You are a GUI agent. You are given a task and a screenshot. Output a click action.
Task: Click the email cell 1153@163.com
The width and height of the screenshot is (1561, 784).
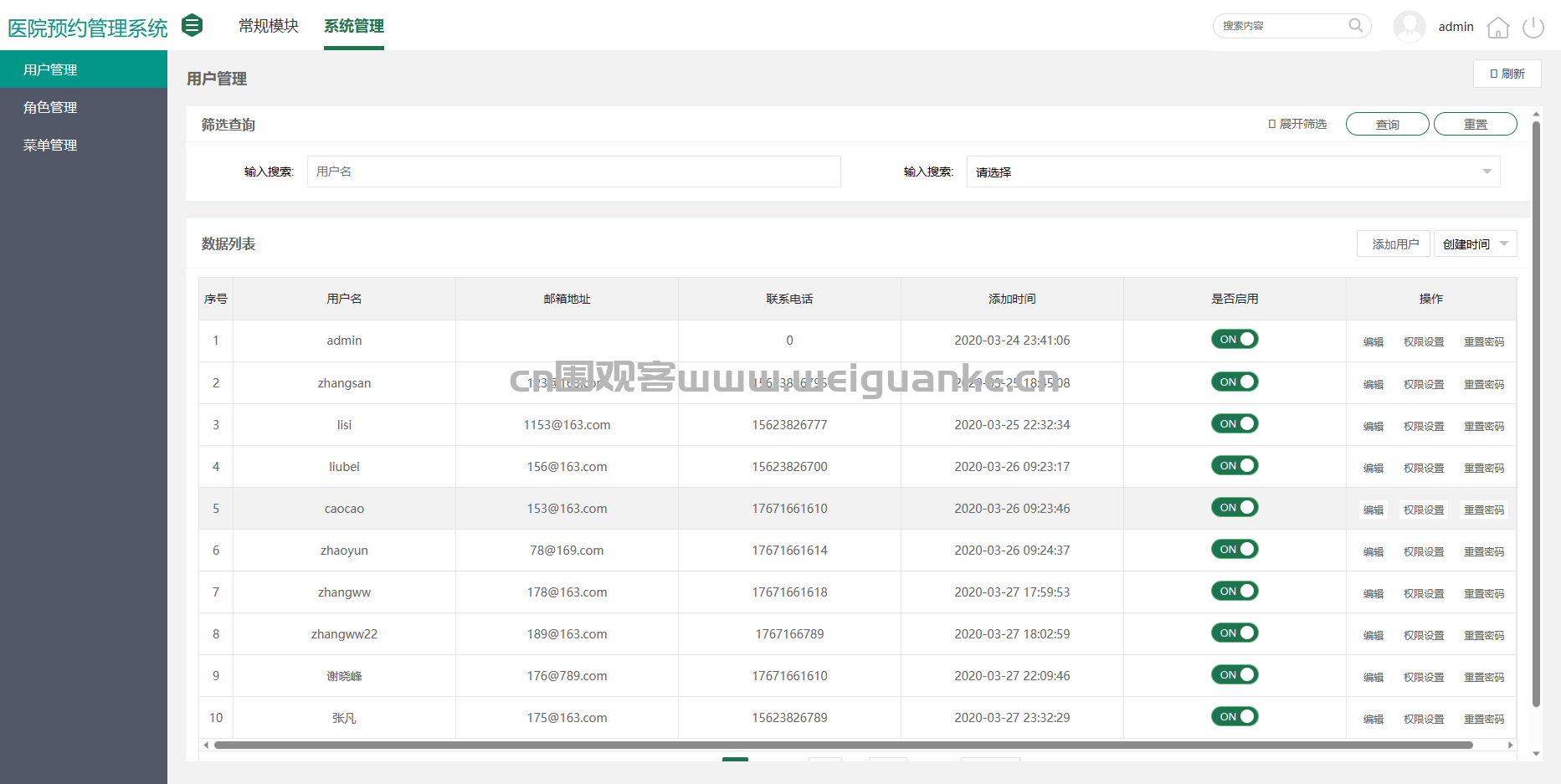coord(567,425)
